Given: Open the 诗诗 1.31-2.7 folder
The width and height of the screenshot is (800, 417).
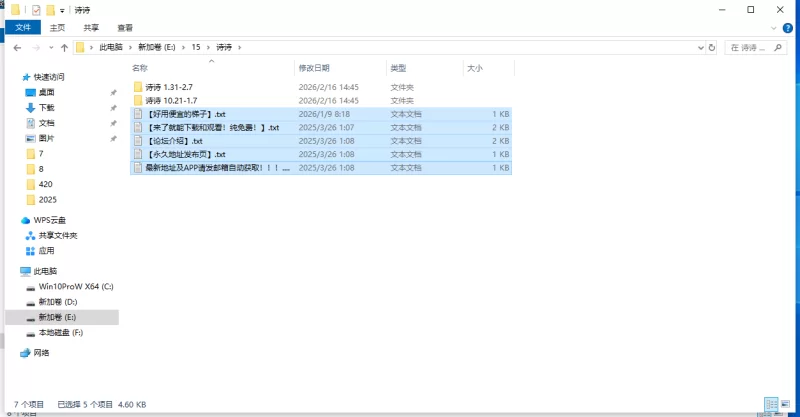Looking at the screenshot, I should coord(178,87).
